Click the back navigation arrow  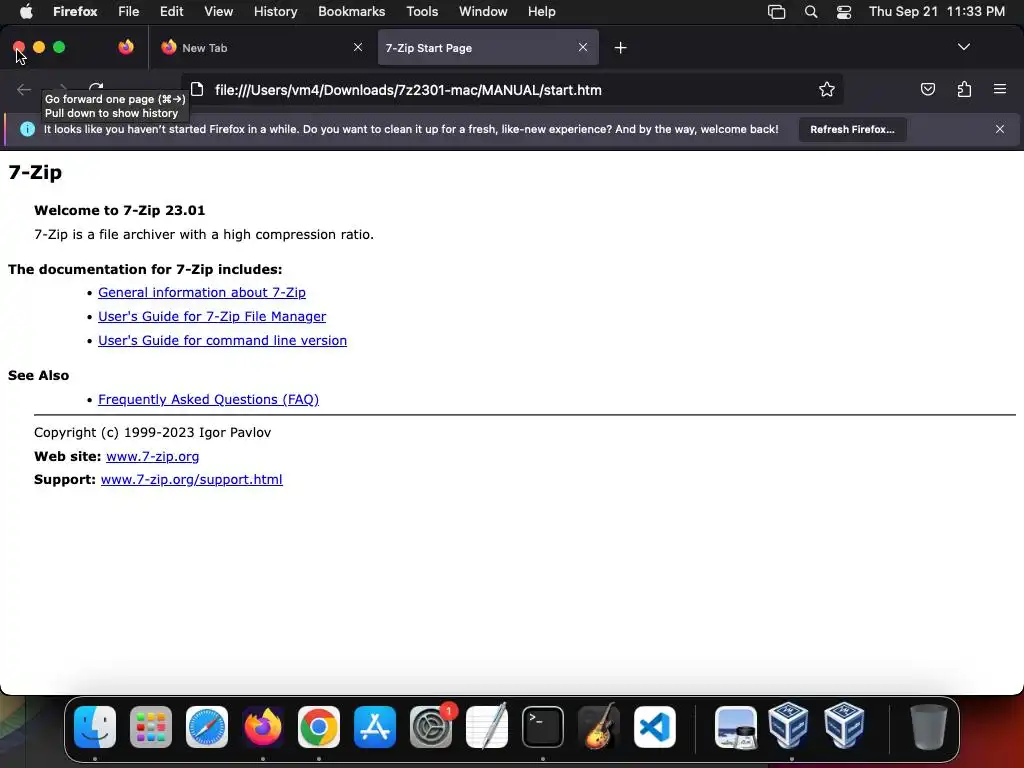click(x=24, y=89)
